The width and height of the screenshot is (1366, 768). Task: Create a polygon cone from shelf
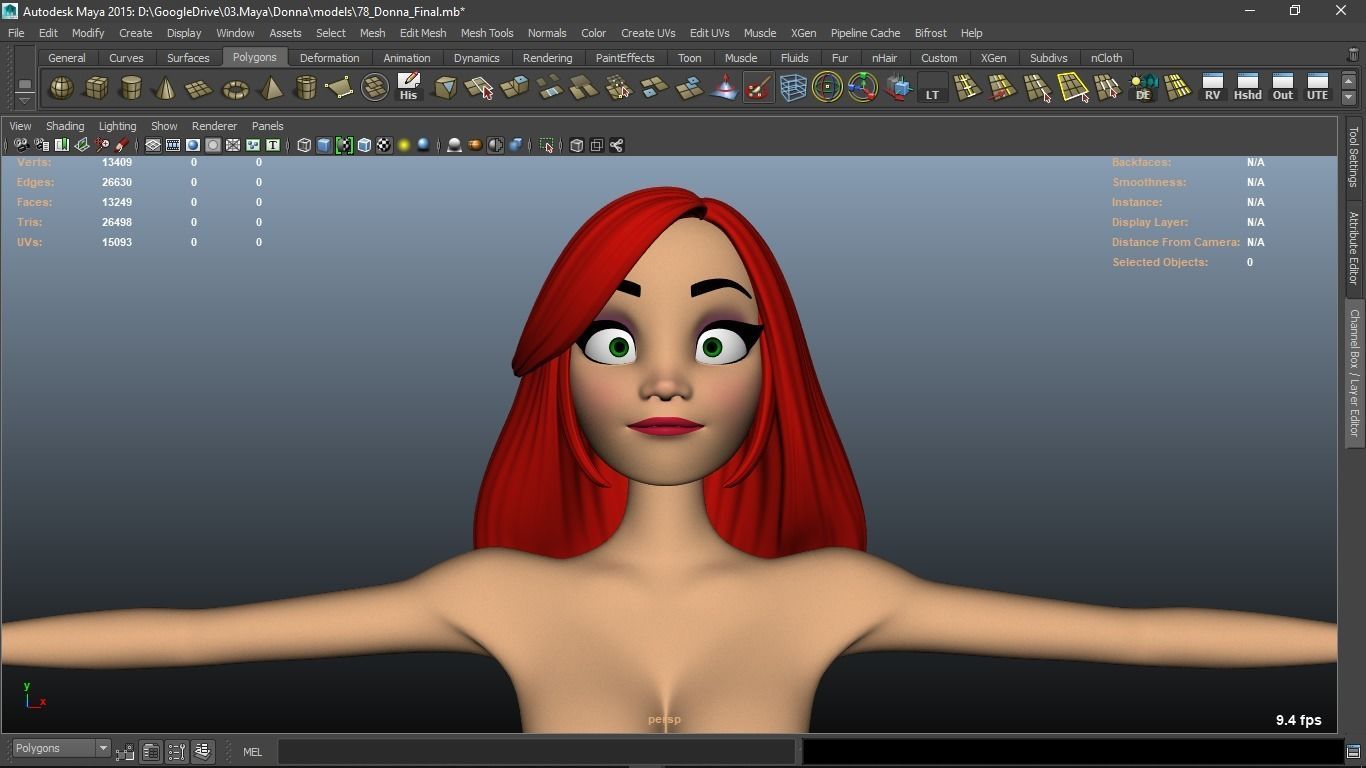165,89
